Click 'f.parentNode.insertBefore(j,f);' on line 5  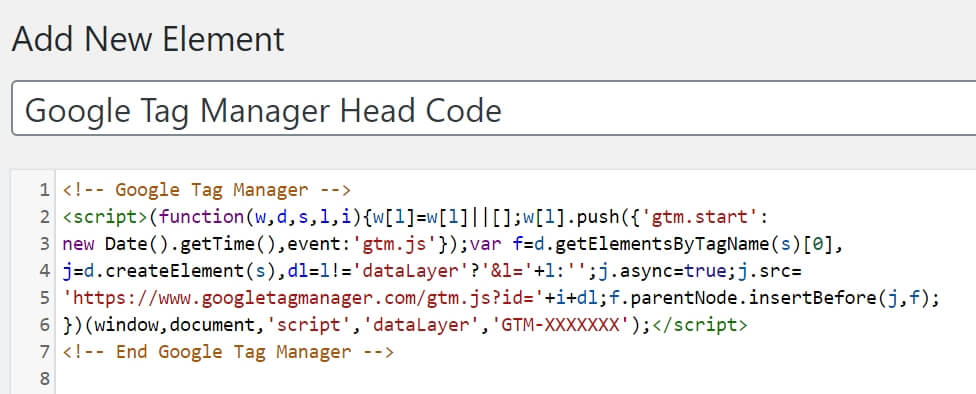click(775, 298)
